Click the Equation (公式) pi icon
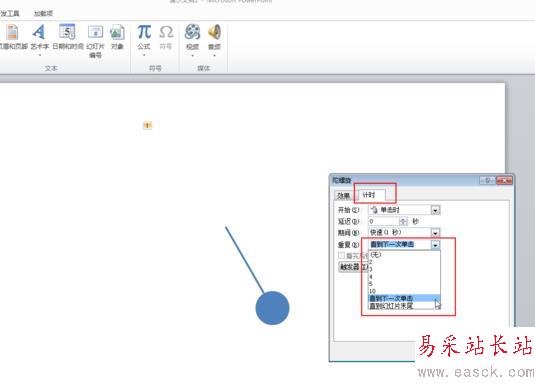Viewport: 535px width, 387px height. tap(144, 32)
